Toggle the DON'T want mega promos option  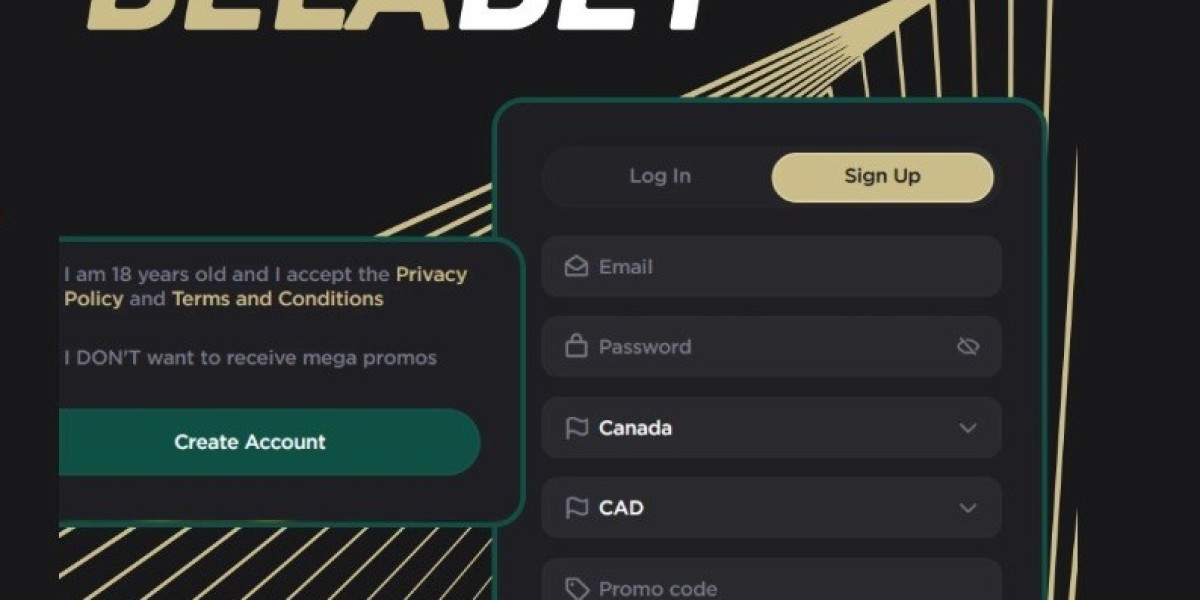click(x=250, y=358)
